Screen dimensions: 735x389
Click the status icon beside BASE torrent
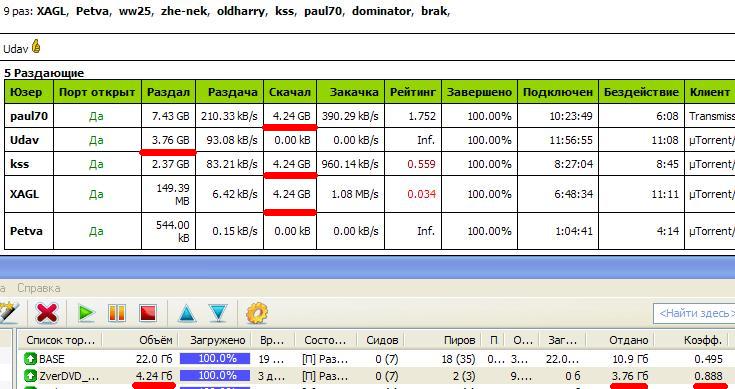[x=30, y=359]
